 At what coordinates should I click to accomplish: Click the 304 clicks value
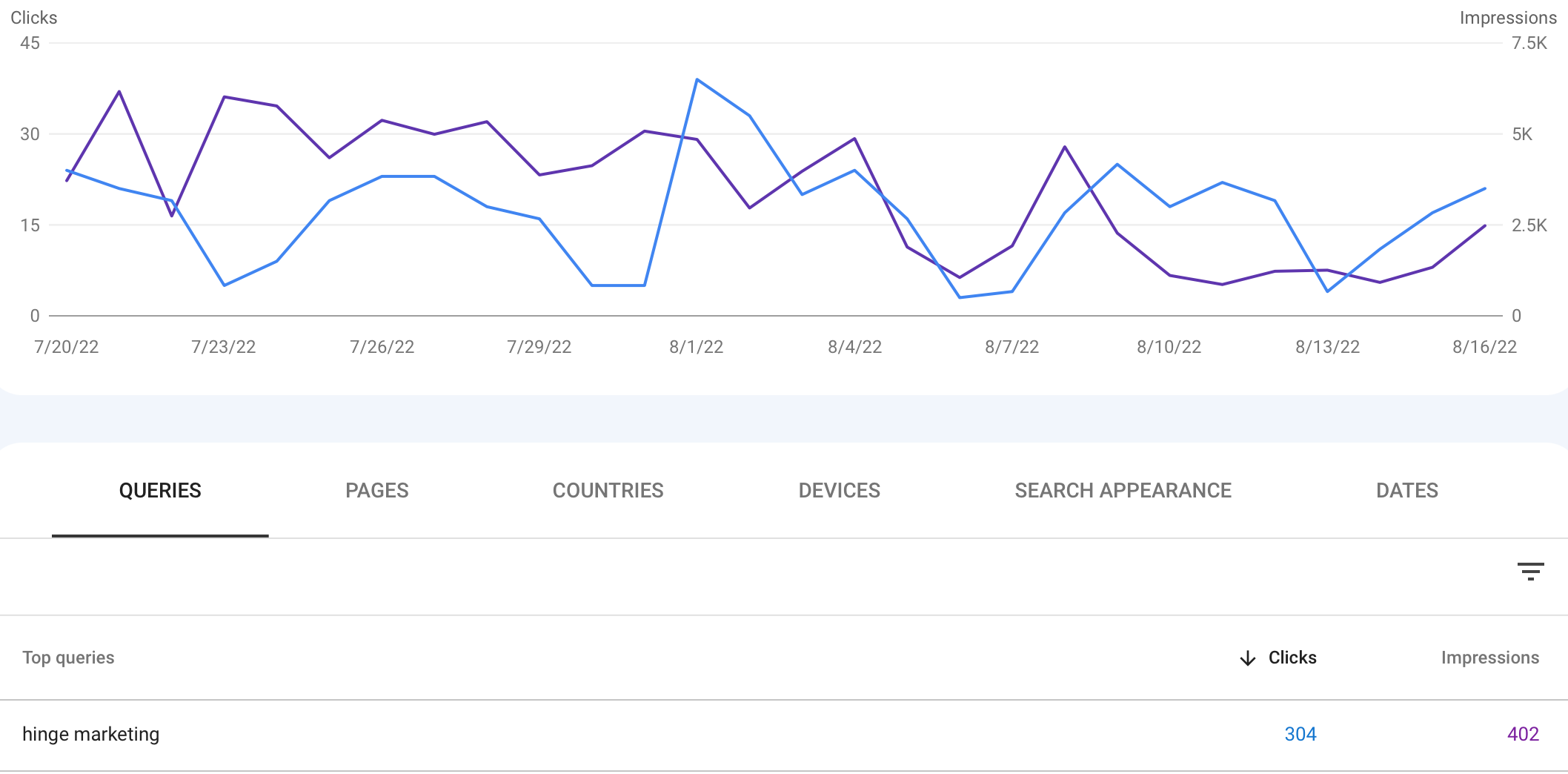click(1300, 735)
